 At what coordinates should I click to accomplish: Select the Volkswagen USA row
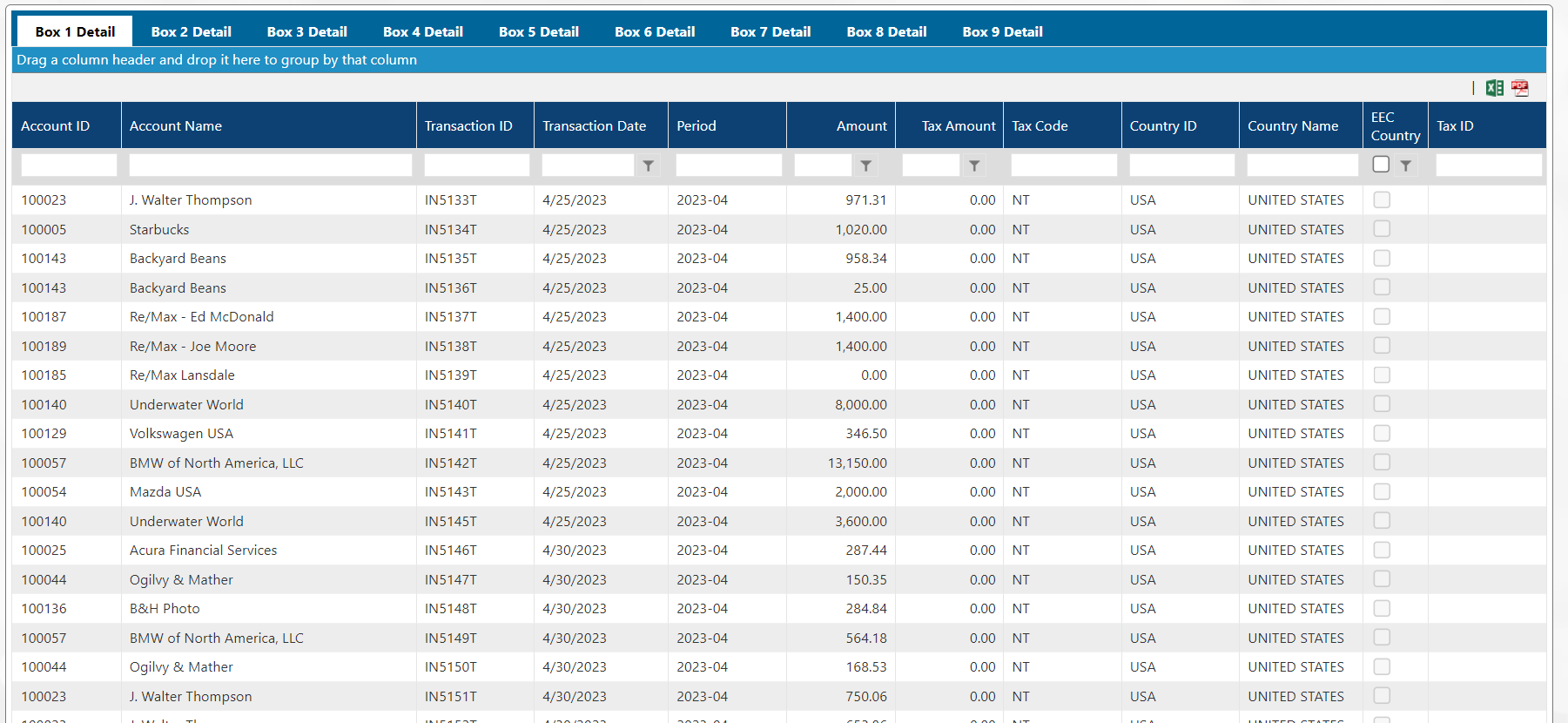point(181,434)
